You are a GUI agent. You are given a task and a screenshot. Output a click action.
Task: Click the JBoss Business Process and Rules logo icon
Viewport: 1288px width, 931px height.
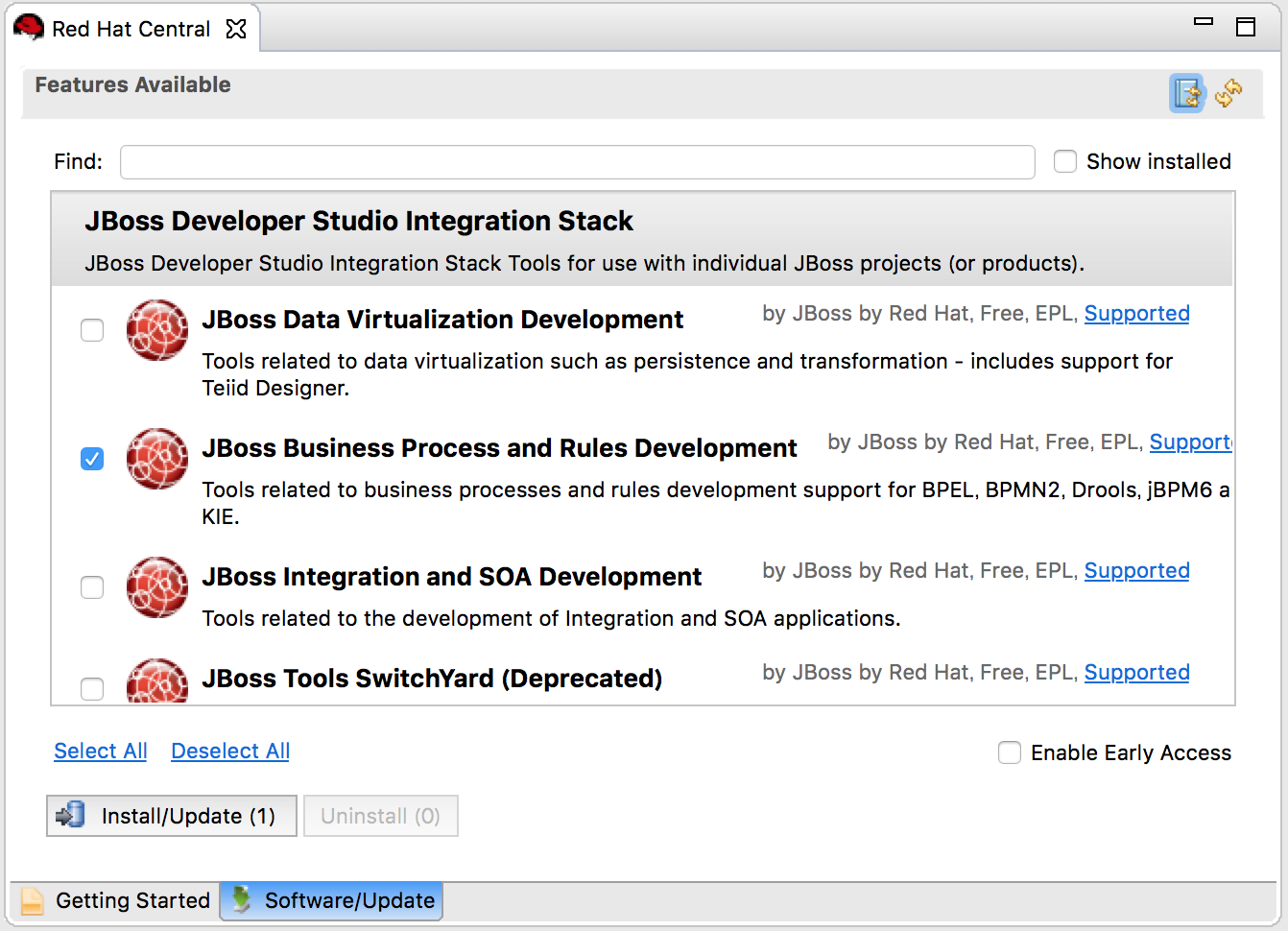point(156,459)
